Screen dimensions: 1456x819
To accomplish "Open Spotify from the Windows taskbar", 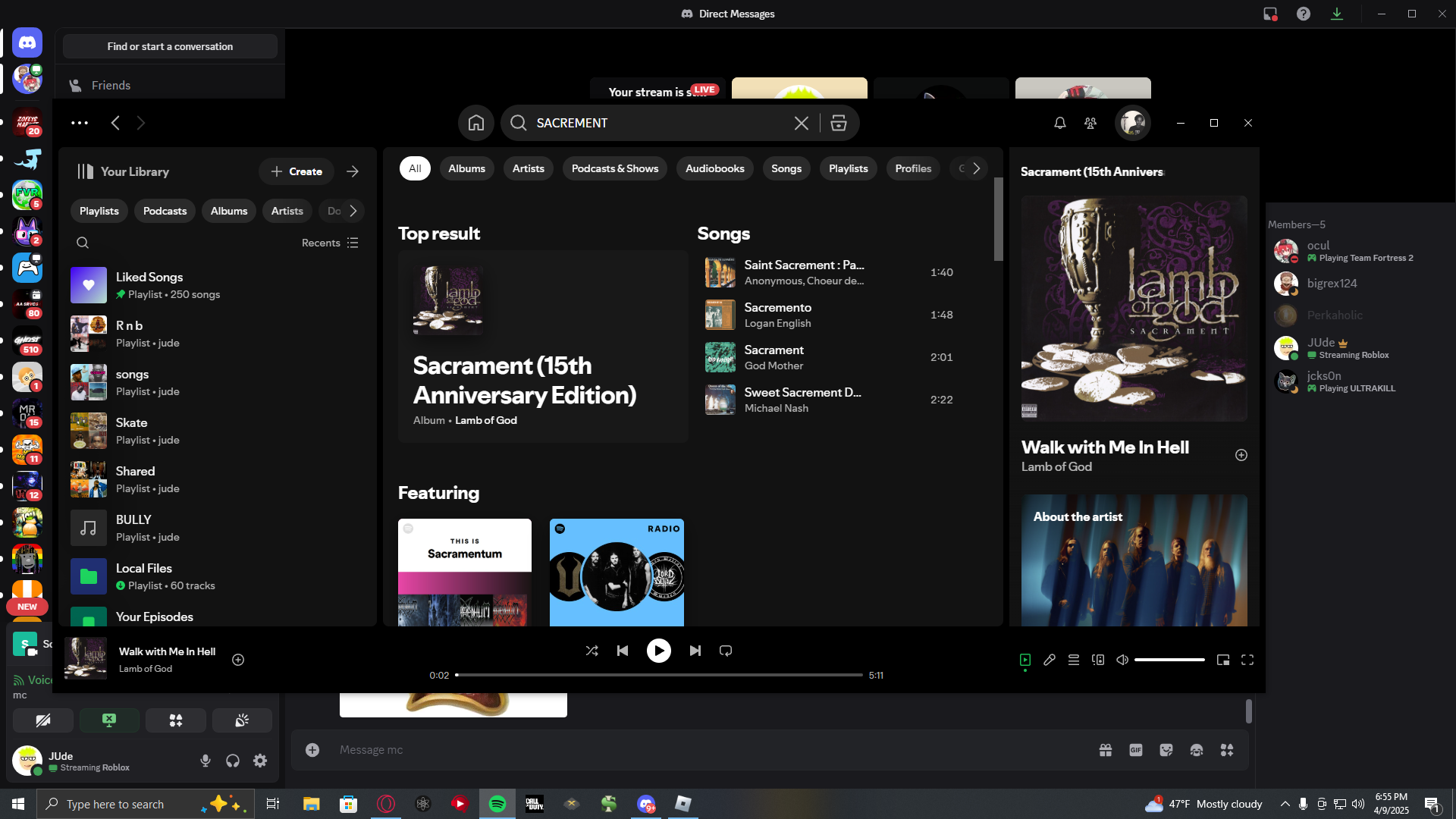I will coord(497,804).
